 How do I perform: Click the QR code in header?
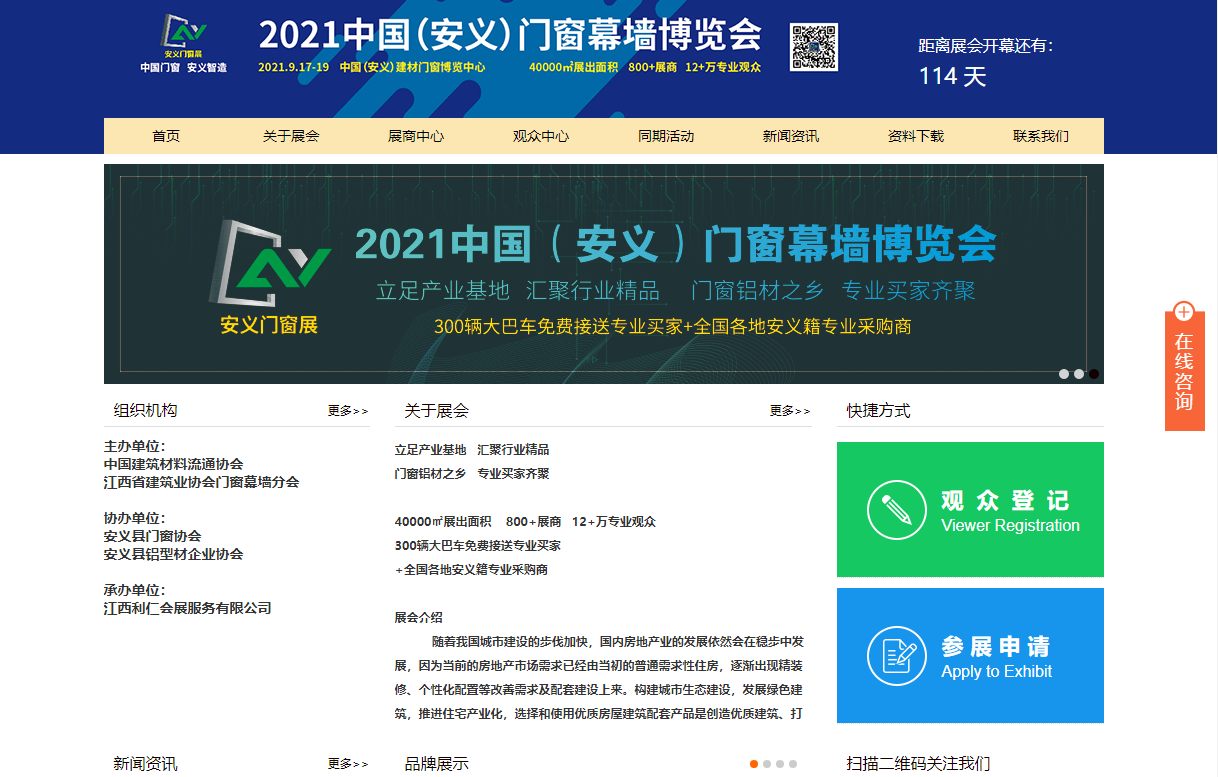[814, 47]
